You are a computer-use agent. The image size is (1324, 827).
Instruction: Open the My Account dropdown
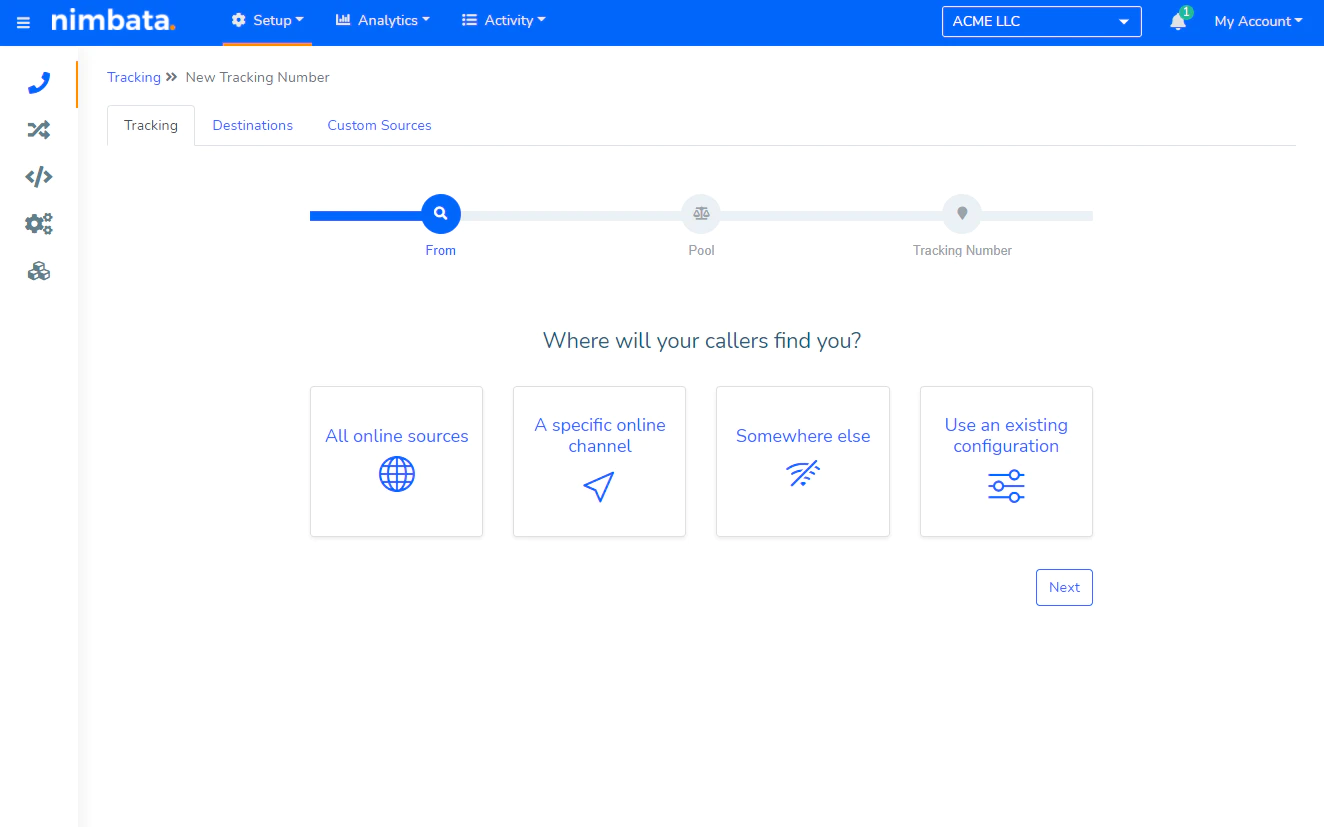(x=1258, y=21)
